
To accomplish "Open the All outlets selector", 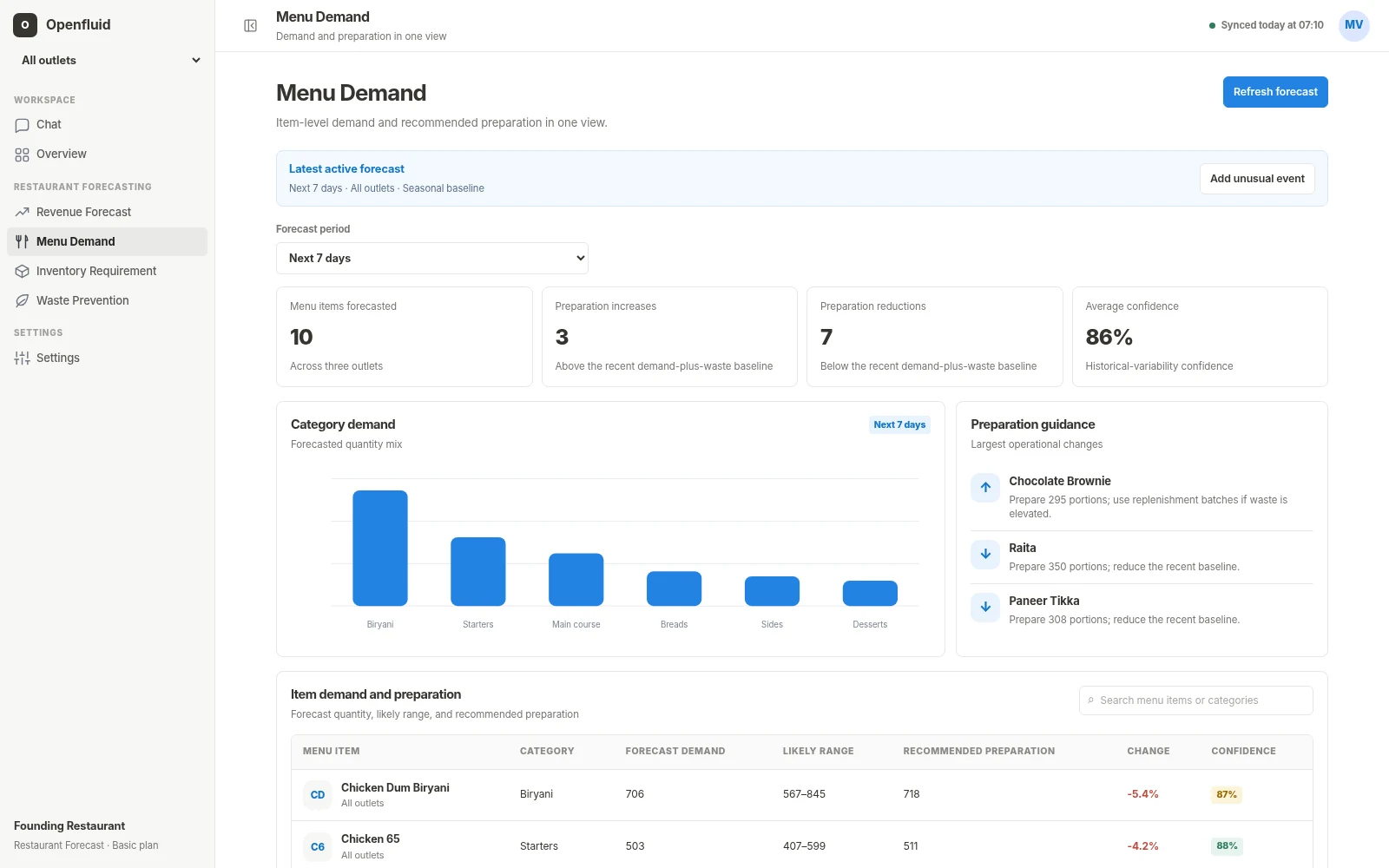I will (110, 60).
